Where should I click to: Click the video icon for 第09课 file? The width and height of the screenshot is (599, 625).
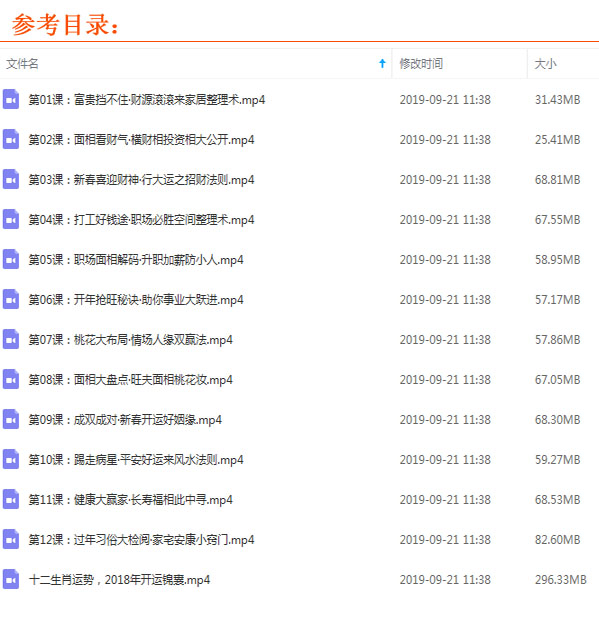(x=11, y=419)
